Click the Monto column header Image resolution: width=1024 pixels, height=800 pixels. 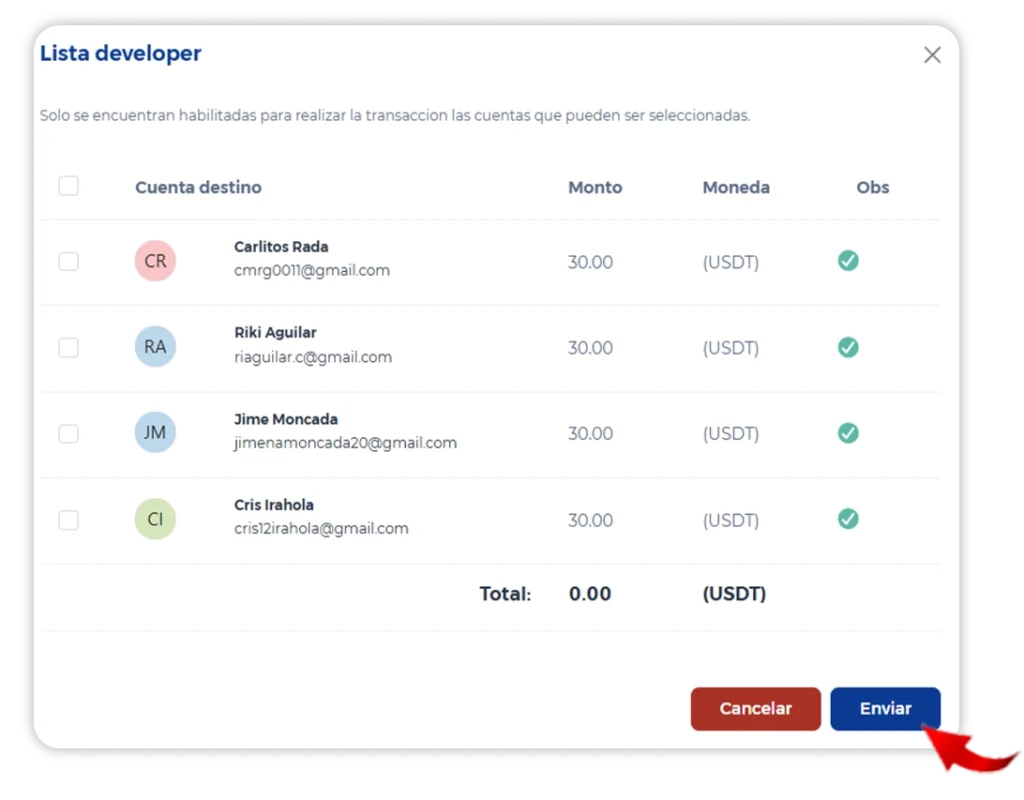pyautogui.click(x=595, y=187)
